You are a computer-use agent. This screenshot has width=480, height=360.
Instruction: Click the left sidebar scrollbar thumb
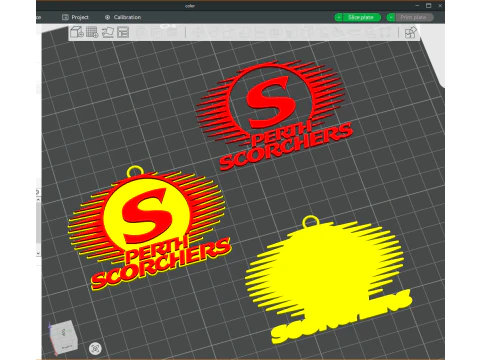pyautogui.click(x=39, y=223)
